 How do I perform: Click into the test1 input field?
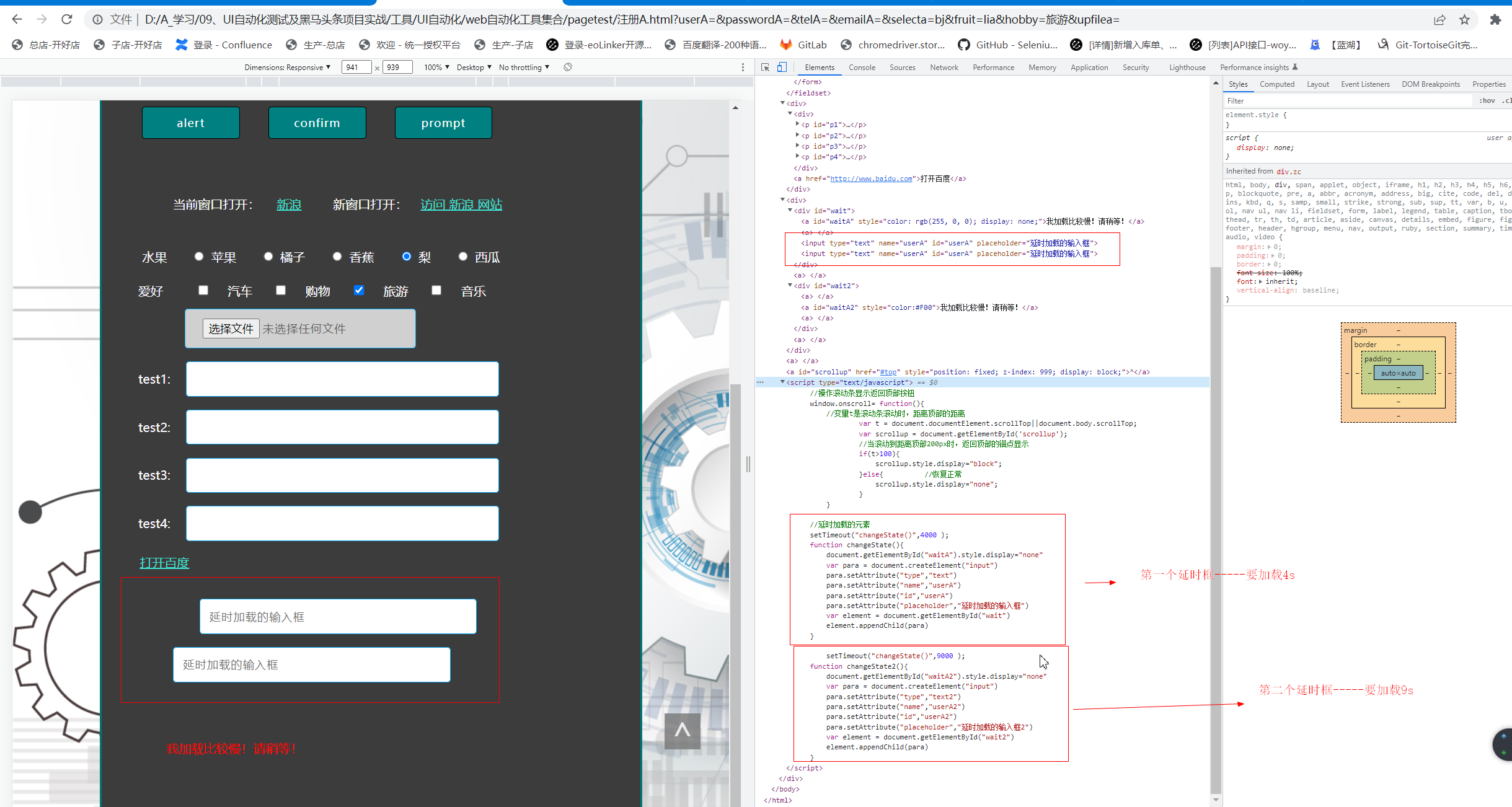(342, 379)
